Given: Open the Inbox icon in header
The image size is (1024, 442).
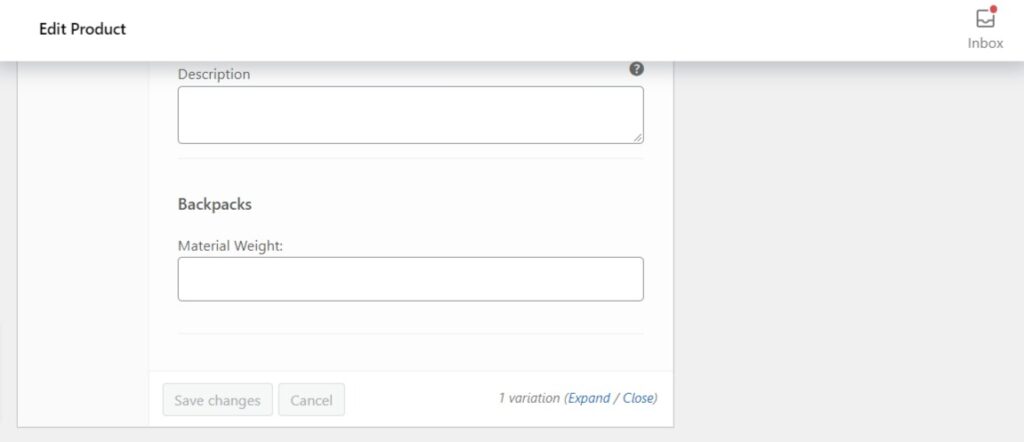Looking at the screenshot, I should click(985, 19).
